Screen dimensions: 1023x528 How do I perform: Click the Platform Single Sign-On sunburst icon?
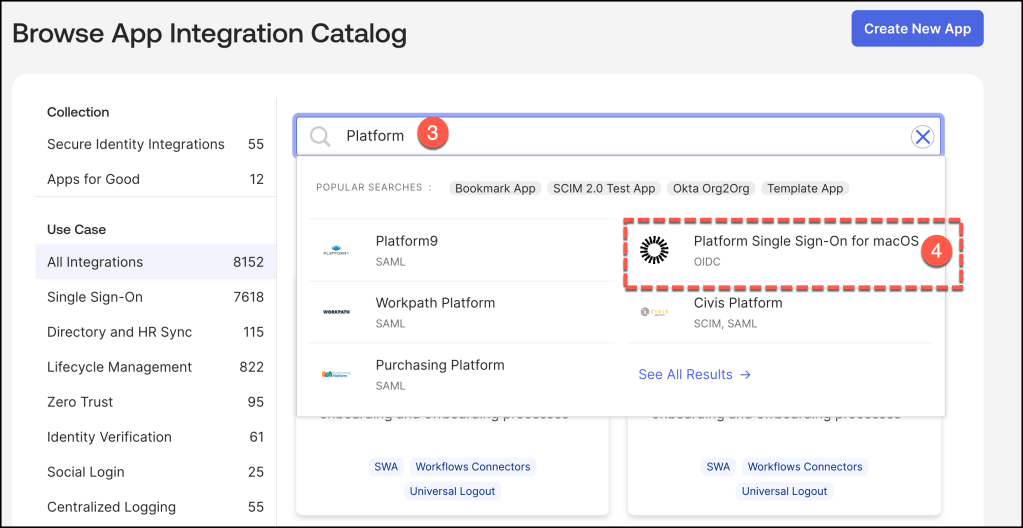654,251
